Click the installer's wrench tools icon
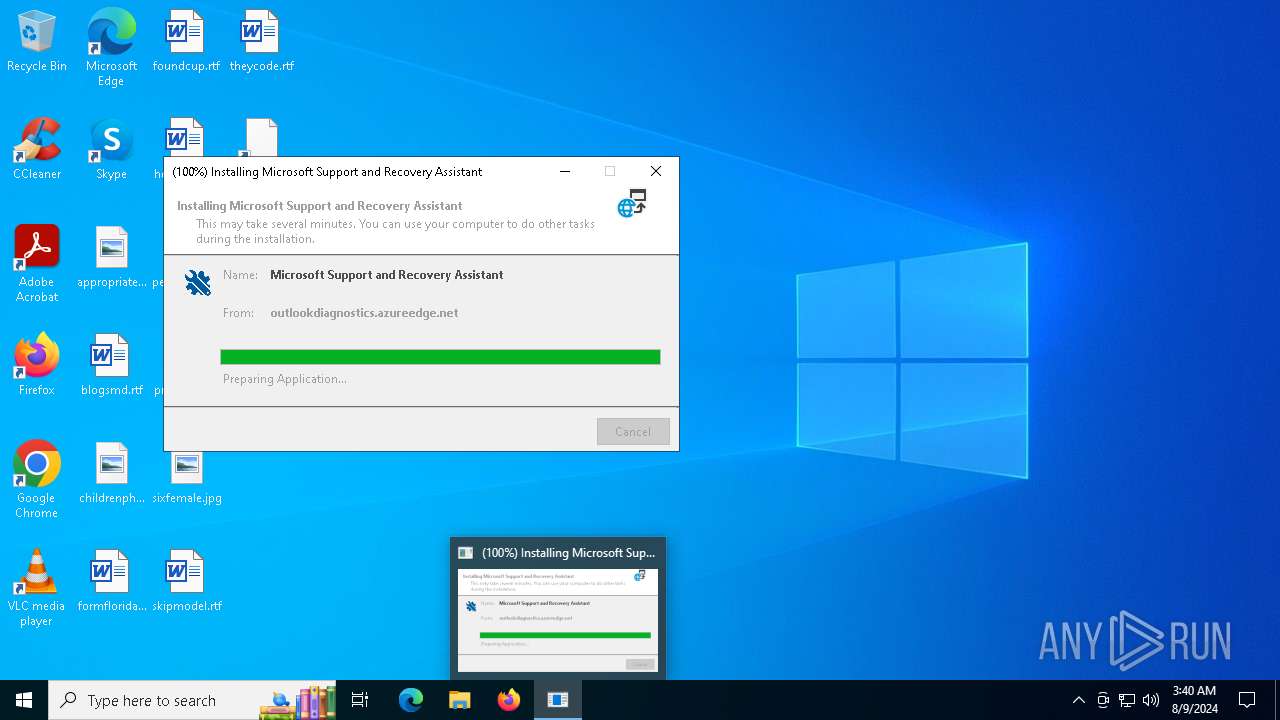Image resolution: width=1280 pixels, height=720 pixels. pyautogui.click(x=198, y=283)
